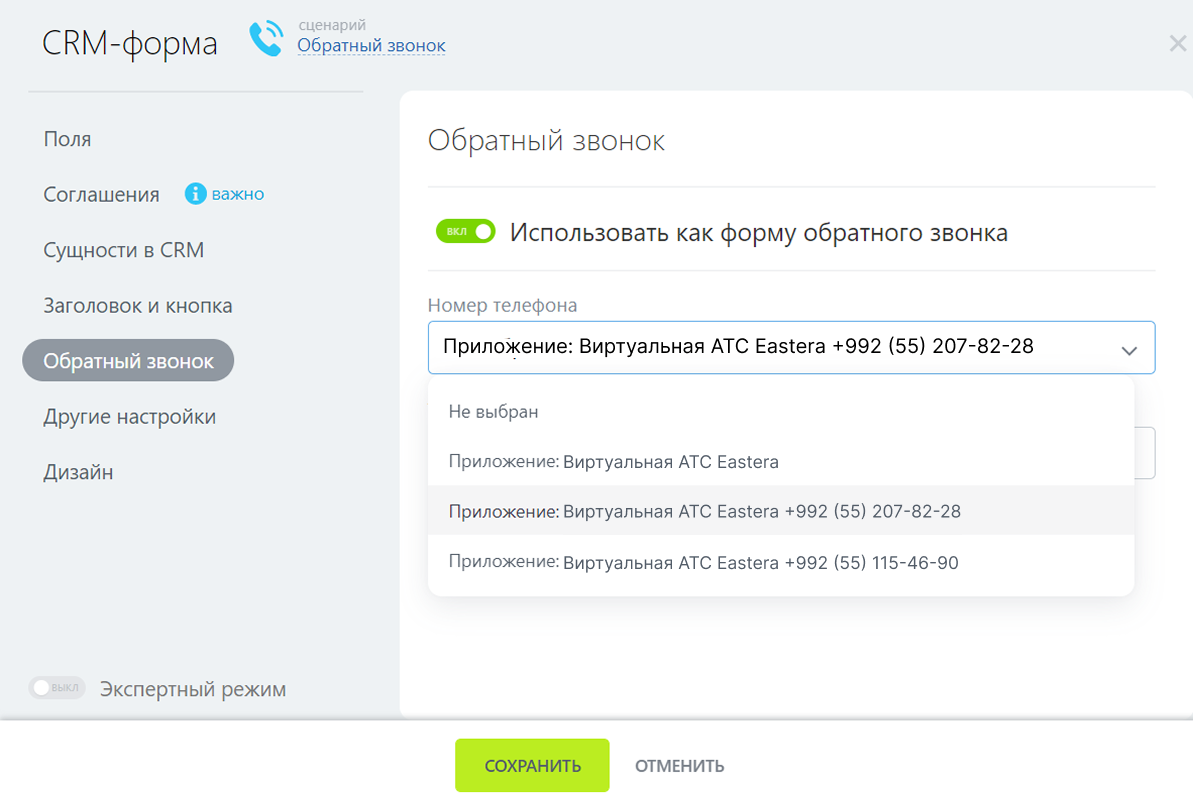Open the Другие настройки section

point(129,417)
